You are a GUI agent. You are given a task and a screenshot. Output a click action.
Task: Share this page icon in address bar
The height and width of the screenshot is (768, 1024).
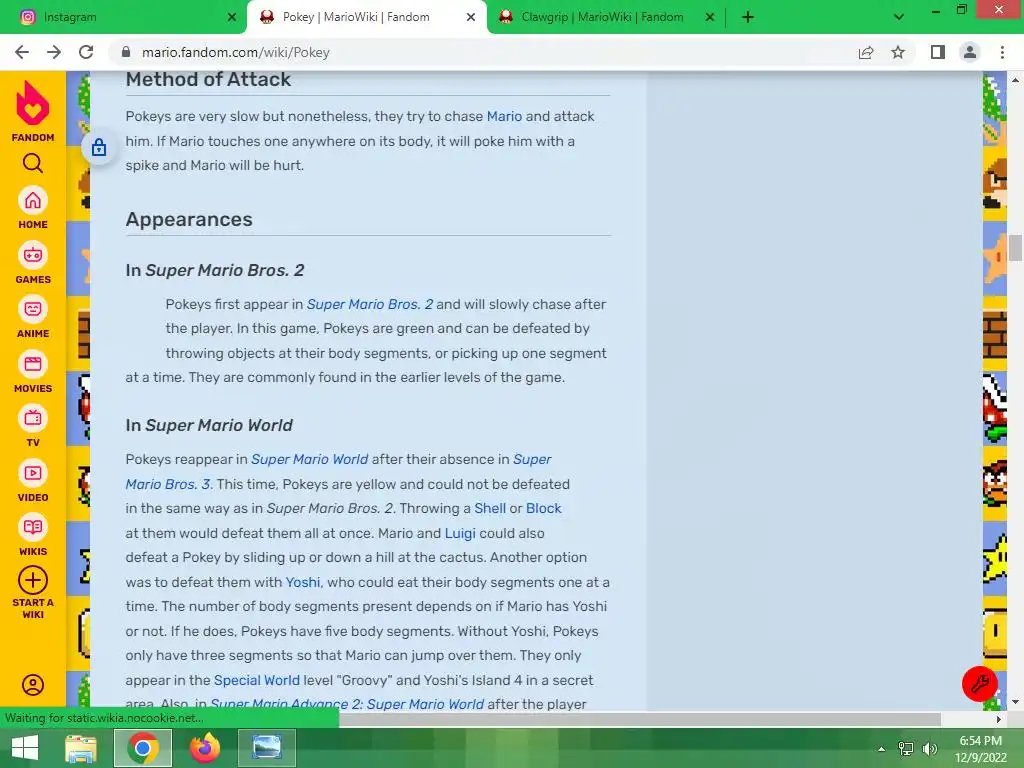point(866,52)
